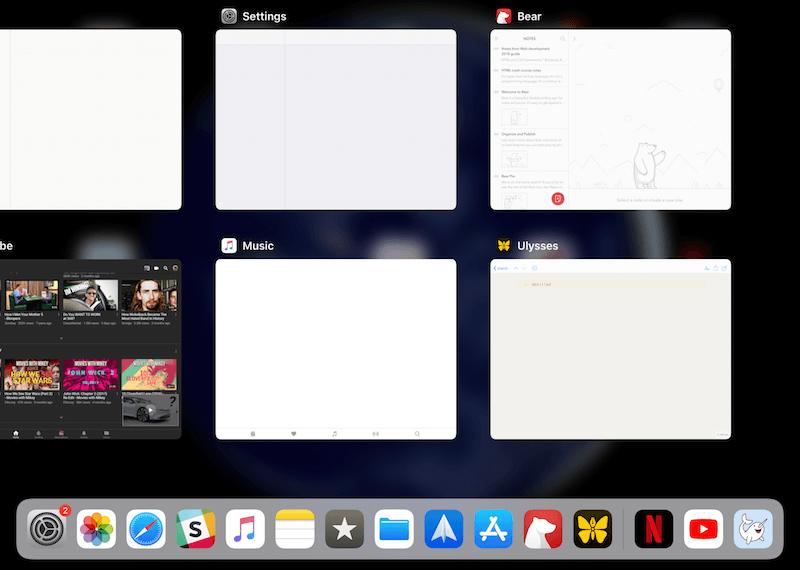
Task: Switch to the Settings app card
Action: tap(336, 119)
